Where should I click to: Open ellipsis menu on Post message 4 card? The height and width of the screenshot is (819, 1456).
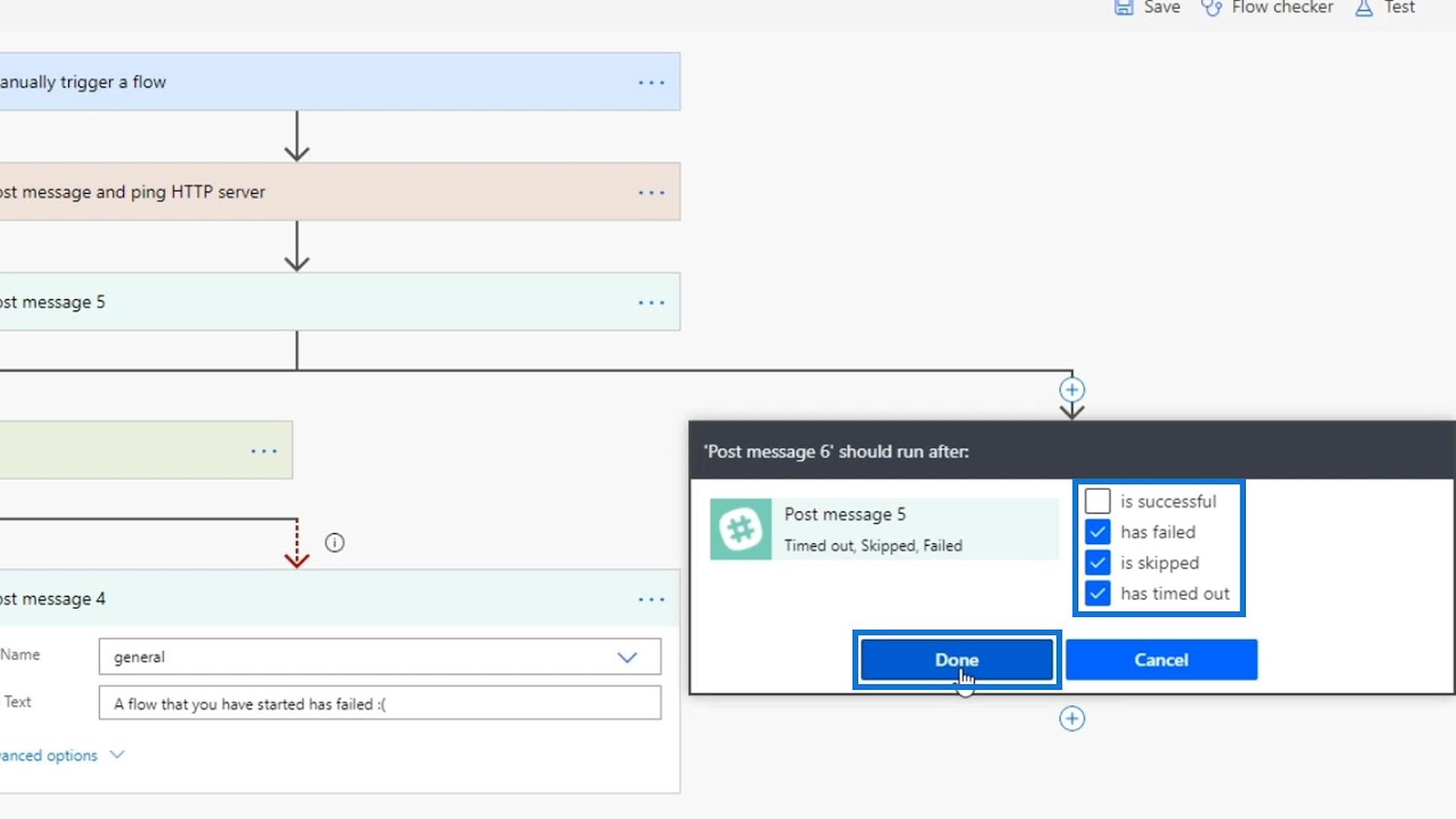(652, 600)
